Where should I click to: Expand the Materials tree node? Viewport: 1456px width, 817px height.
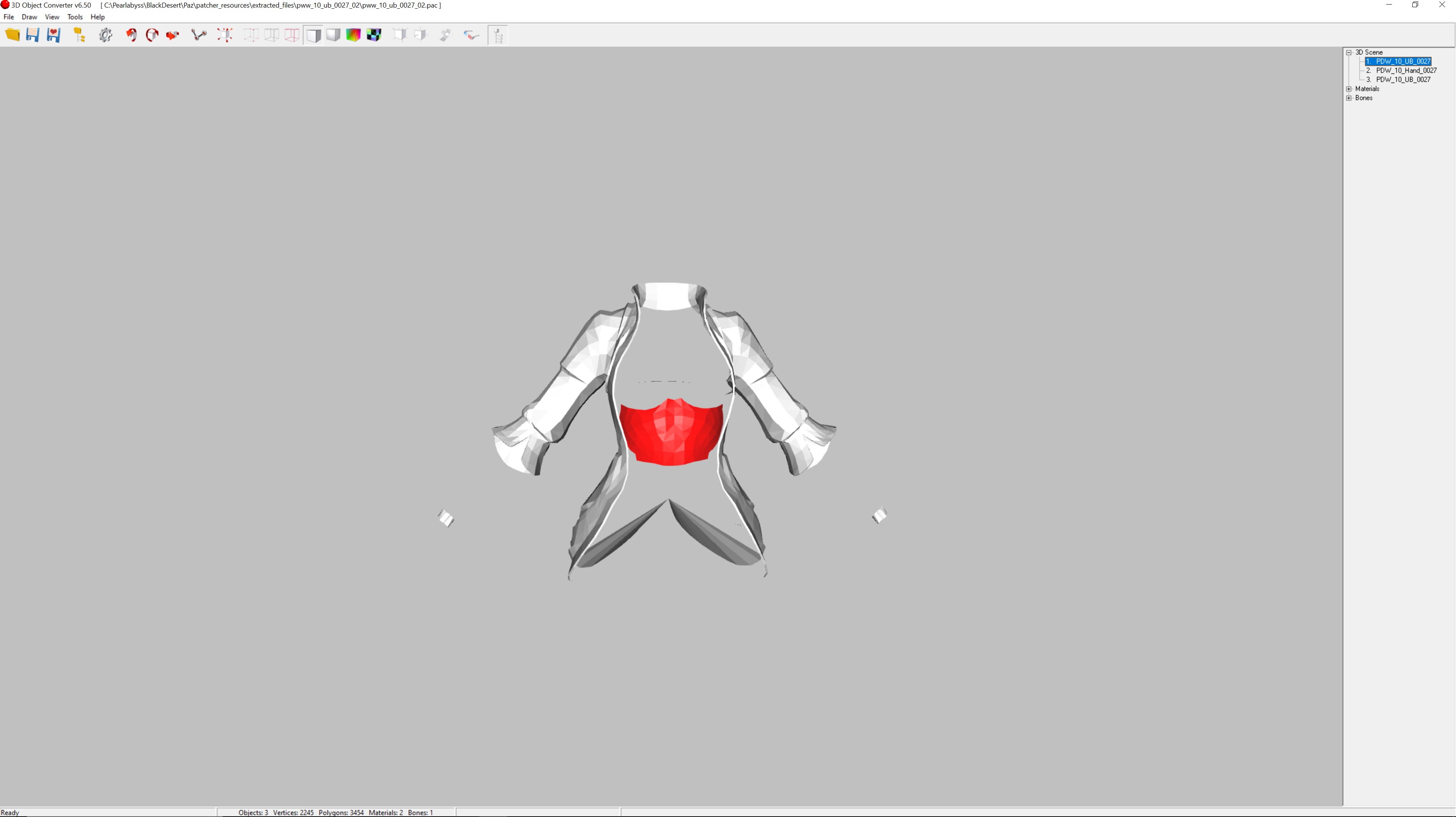coord(1349,89)
